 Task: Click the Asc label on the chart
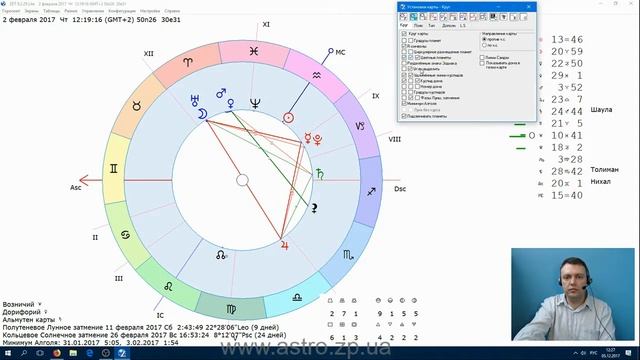76,188
